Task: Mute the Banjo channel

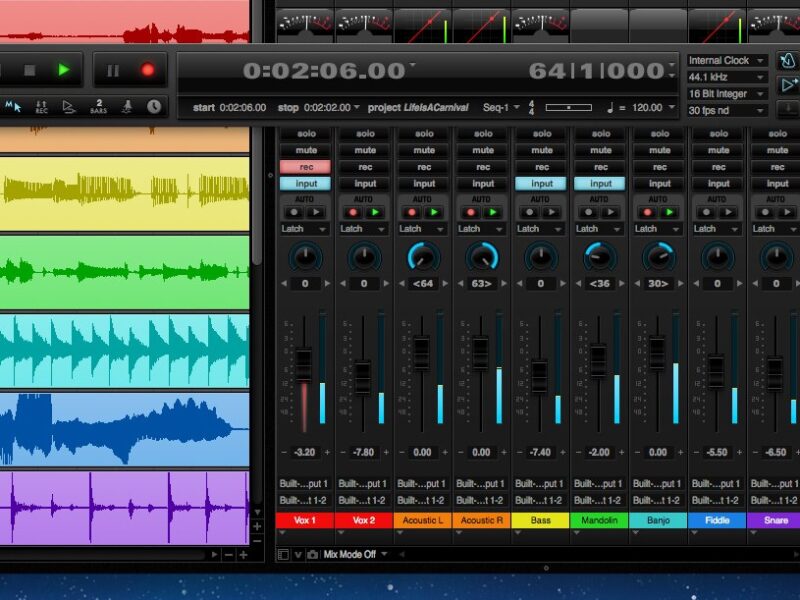Action: (x=659, y=150)
